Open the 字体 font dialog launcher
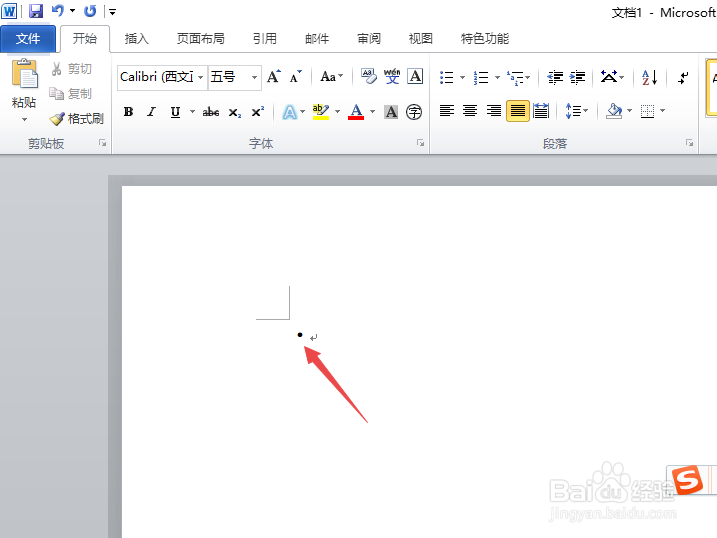This screenshot has width=717, height=538. (x=420, y=144)
